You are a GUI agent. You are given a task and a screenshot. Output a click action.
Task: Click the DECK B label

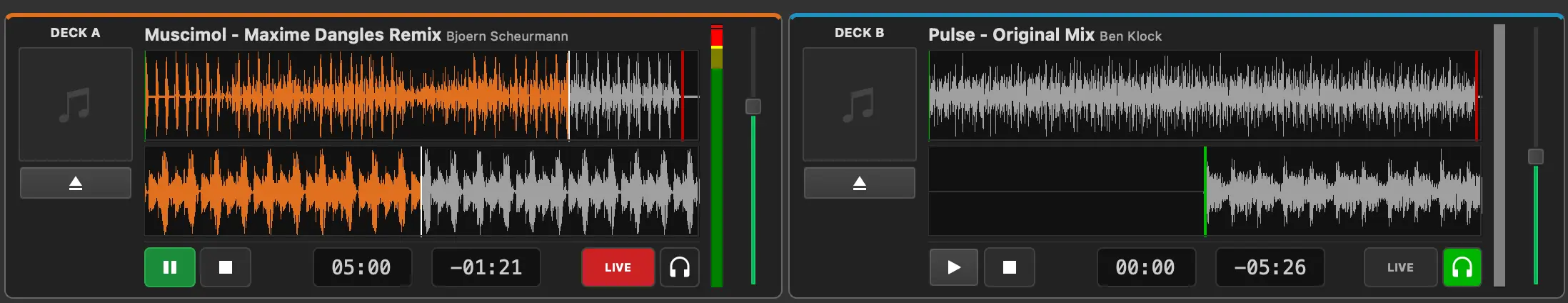(x=860, y=33)
